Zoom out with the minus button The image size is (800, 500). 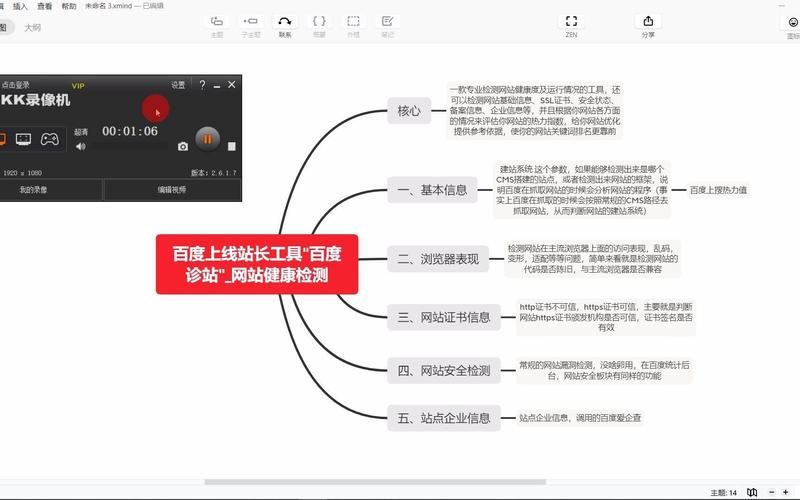[x=771, y=492]
